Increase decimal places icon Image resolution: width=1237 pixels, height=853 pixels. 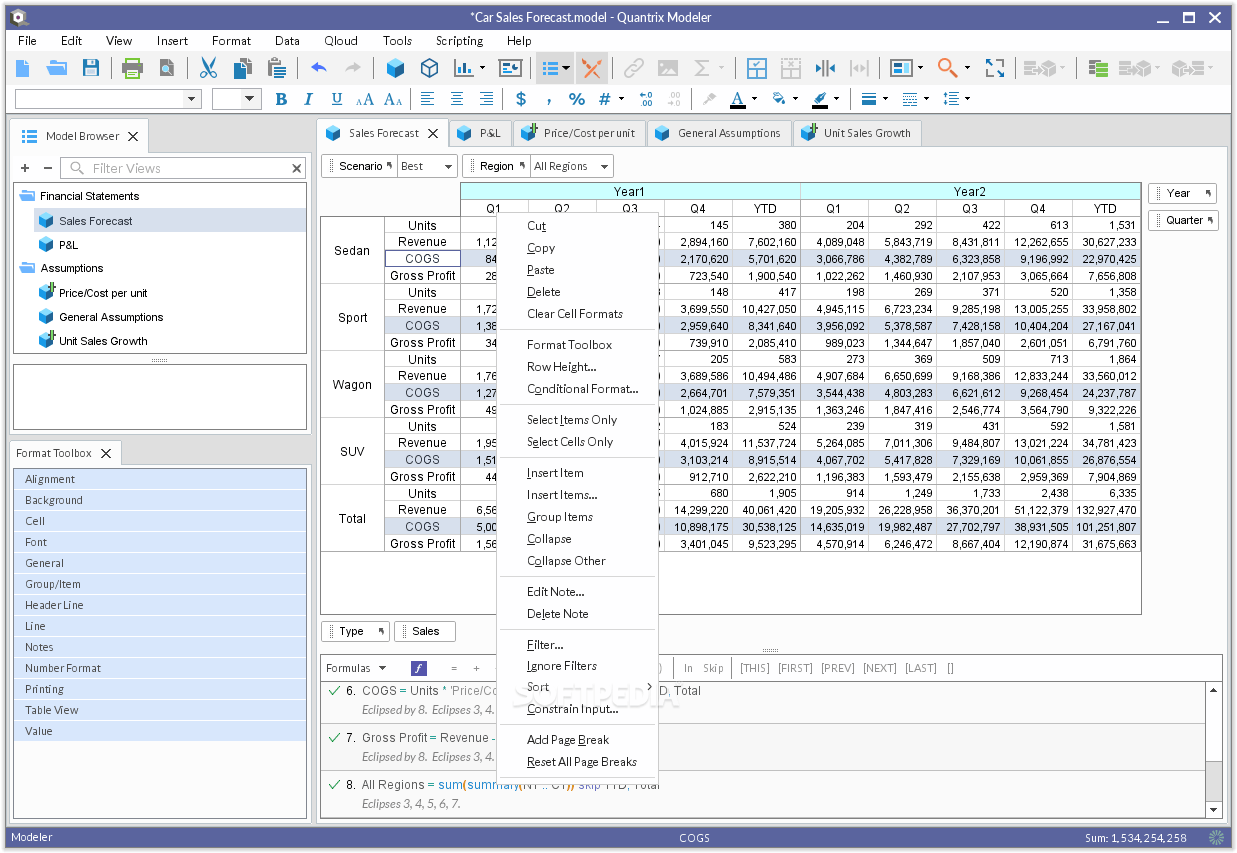pos(646,99)
